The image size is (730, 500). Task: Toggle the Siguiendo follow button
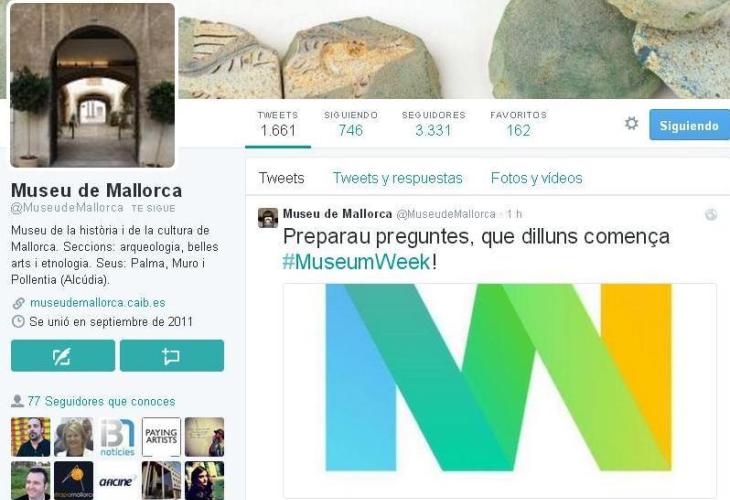pos(689,125)
